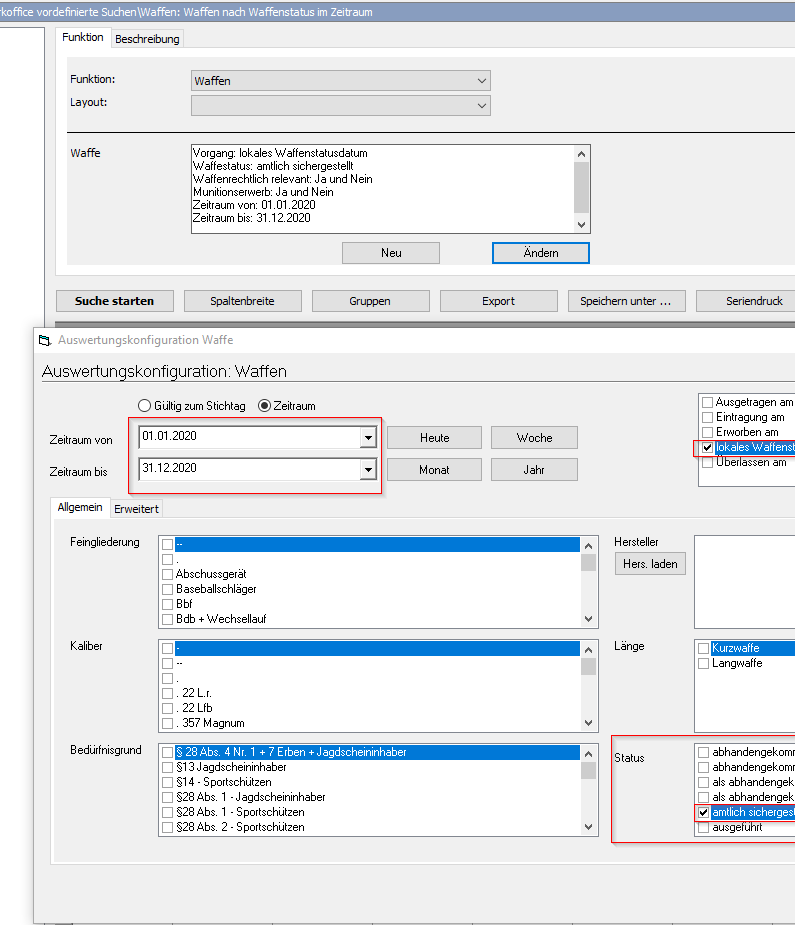The height and width of the screenshot is (926, 795).
Task: Click the Hers. laden button
Action: 650,564
